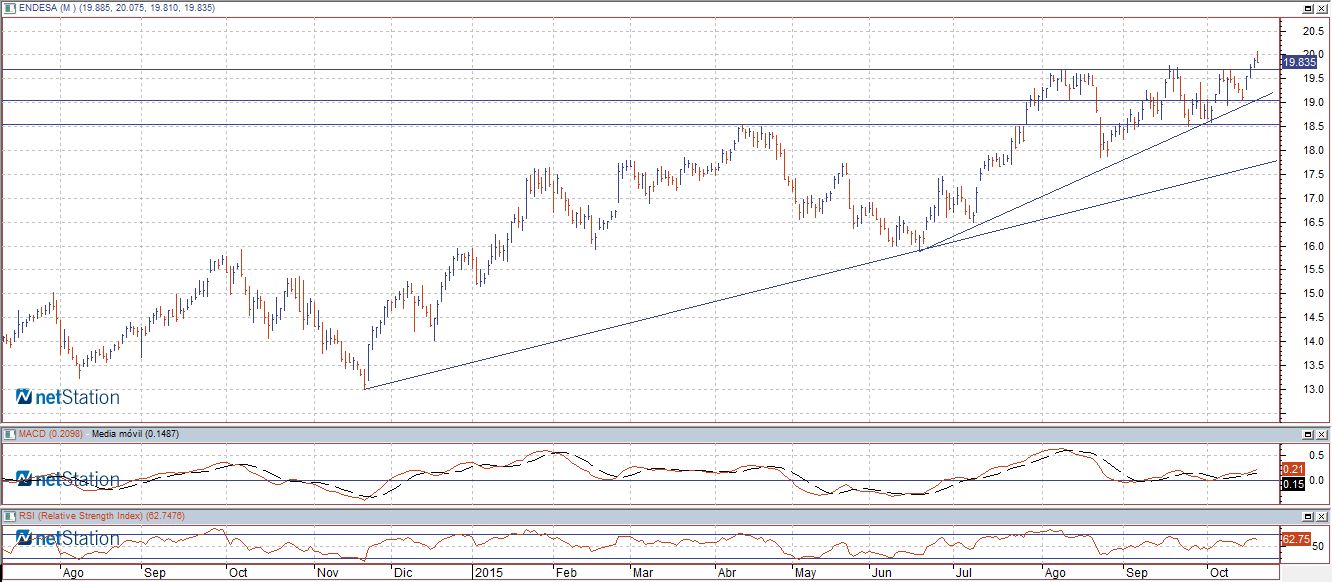Click the 2015 date axis label
This screenshot has height=582, width=1332.
click(x=488, y=574)
